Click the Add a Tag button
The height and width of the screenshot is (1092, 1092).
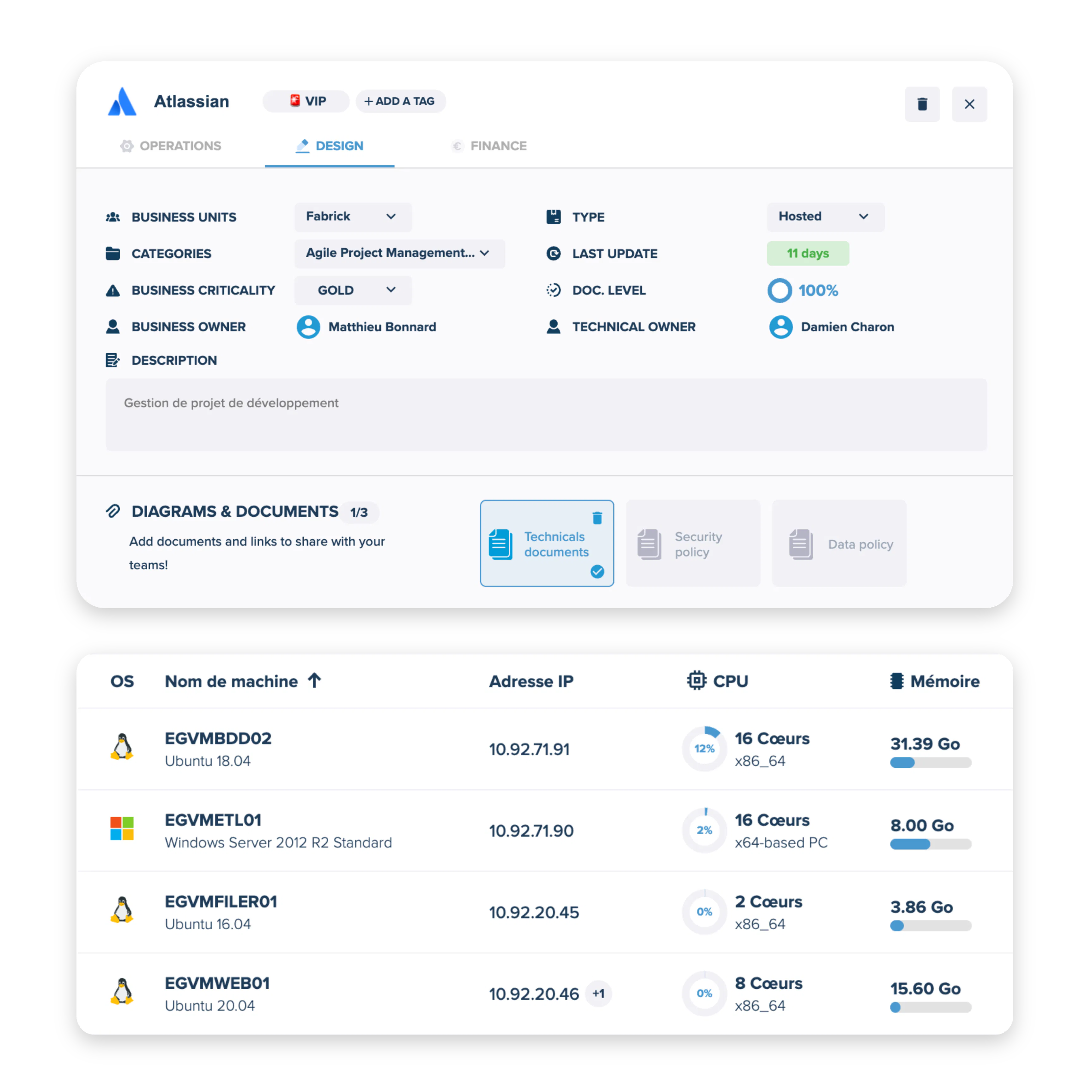pyautogui.click(x=400, y=101)
